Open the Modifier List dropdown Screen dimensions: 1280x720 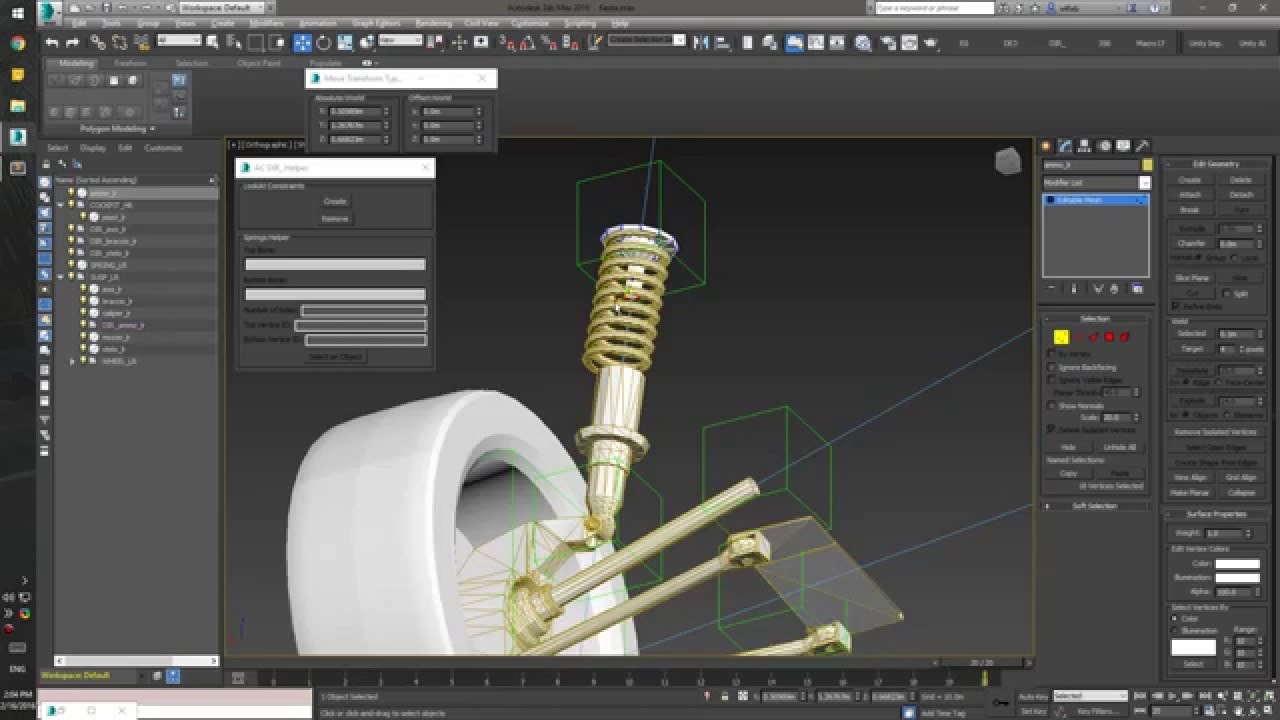pyautogui.click(x=1096, y=183)
